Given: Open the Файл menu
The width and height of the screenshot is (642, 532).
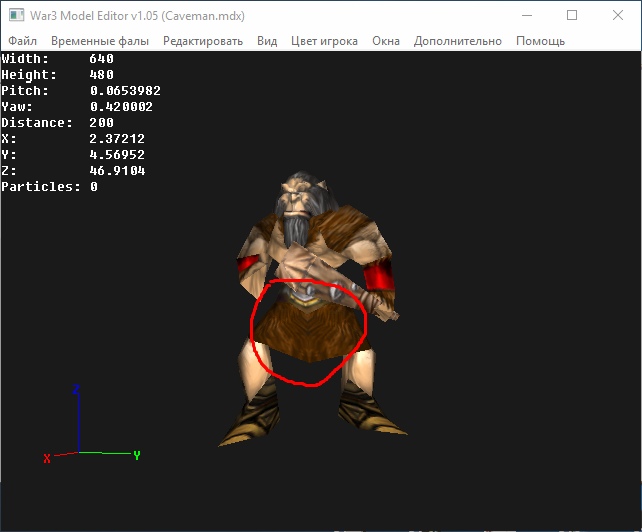Looking at the screenshot, I should coord(23,41).
